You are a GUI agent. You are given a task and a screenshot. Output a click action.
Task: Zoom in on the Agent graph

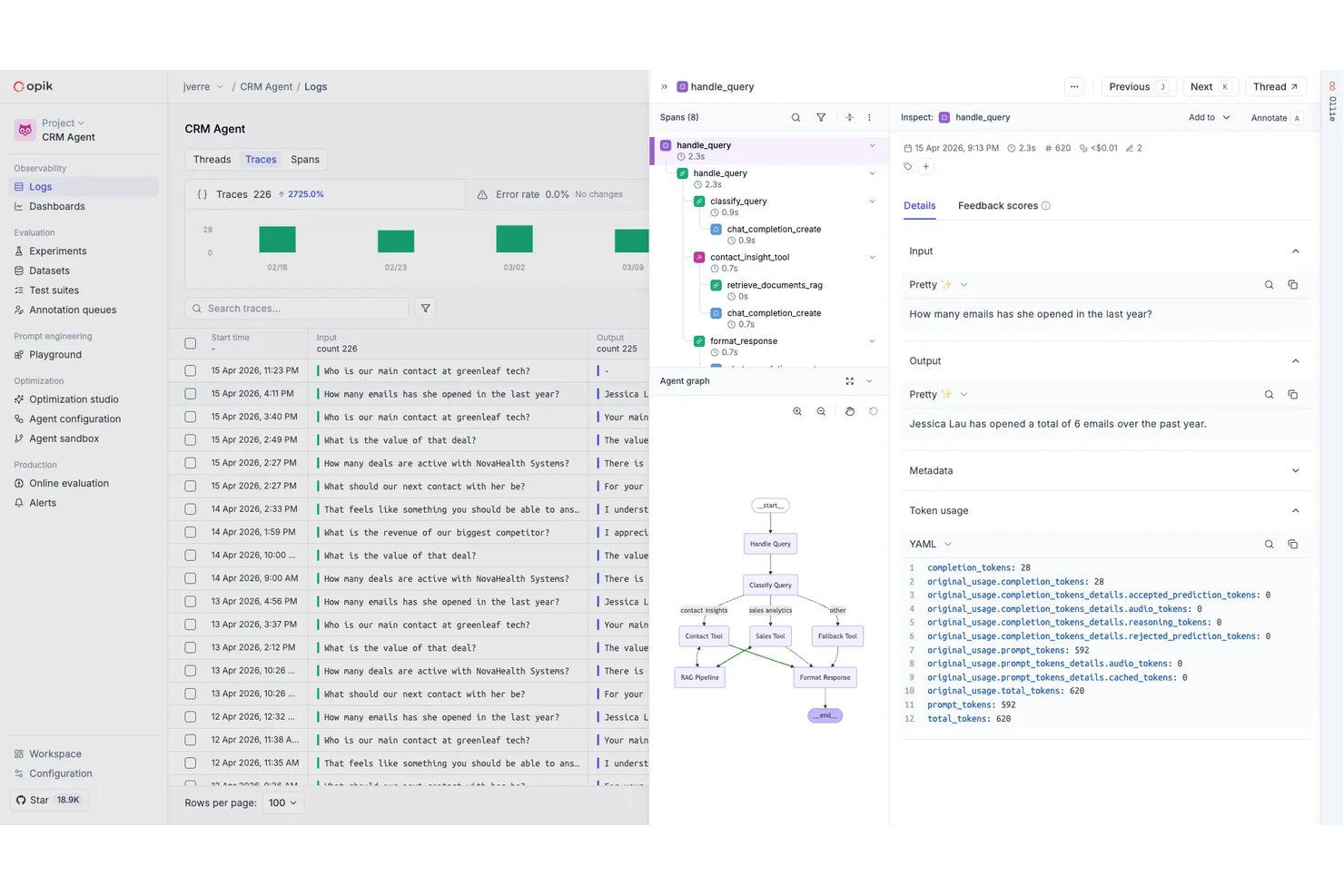click(797, 411)
